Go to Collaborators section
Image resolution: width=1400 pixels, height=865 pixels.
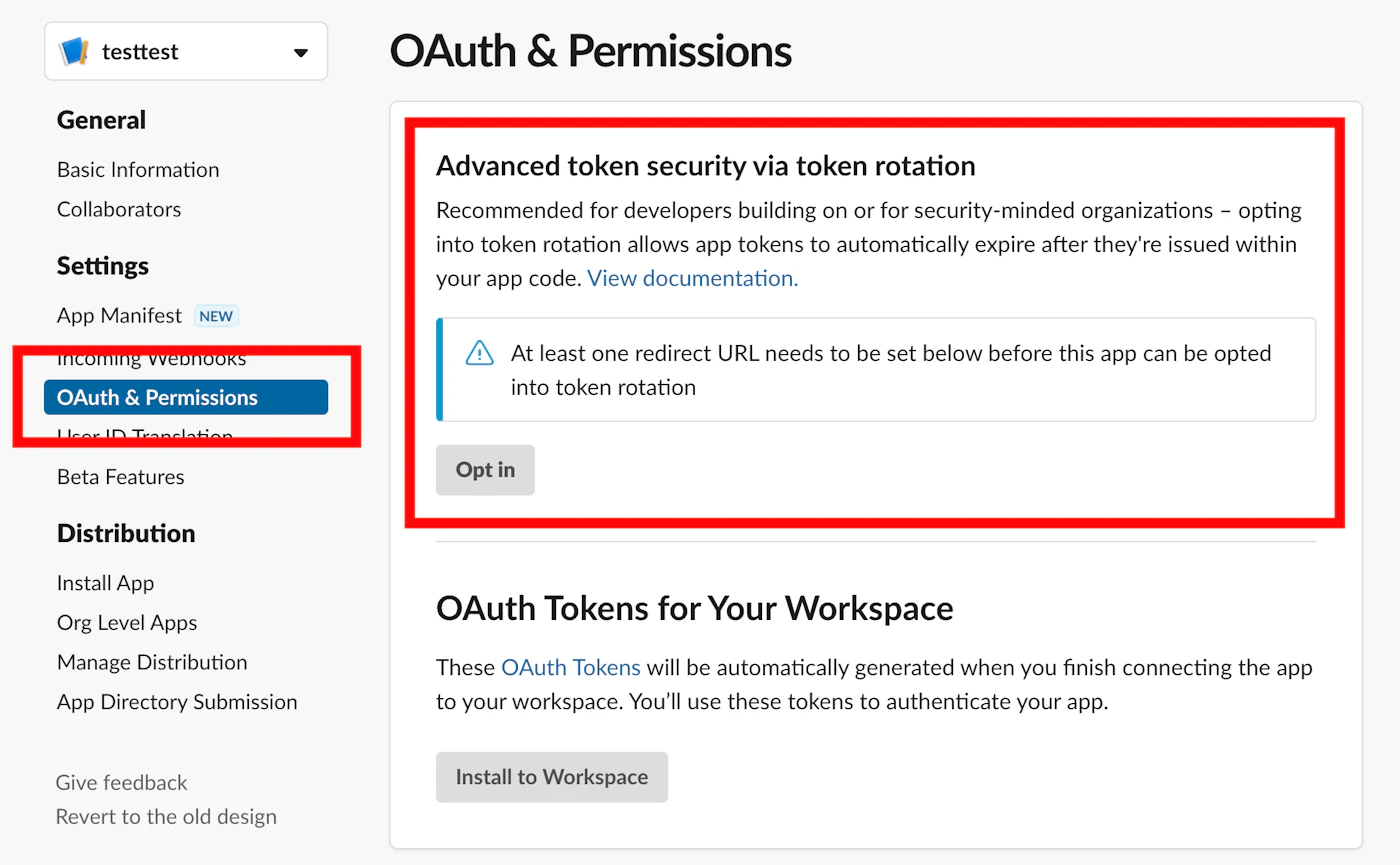[x=119, y=210]
